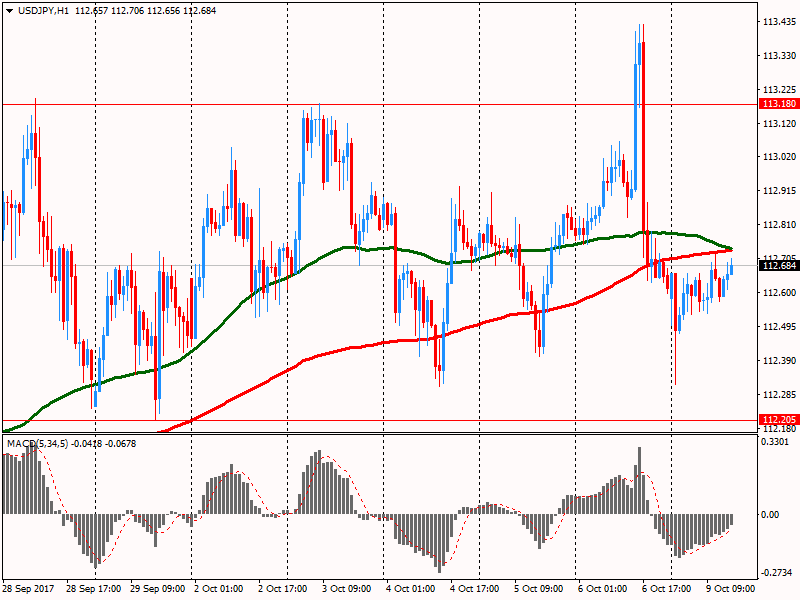This screenshot has height=600, width=800.
Task: Select the 6 Oct 17:00 time label
Action: 666,589
